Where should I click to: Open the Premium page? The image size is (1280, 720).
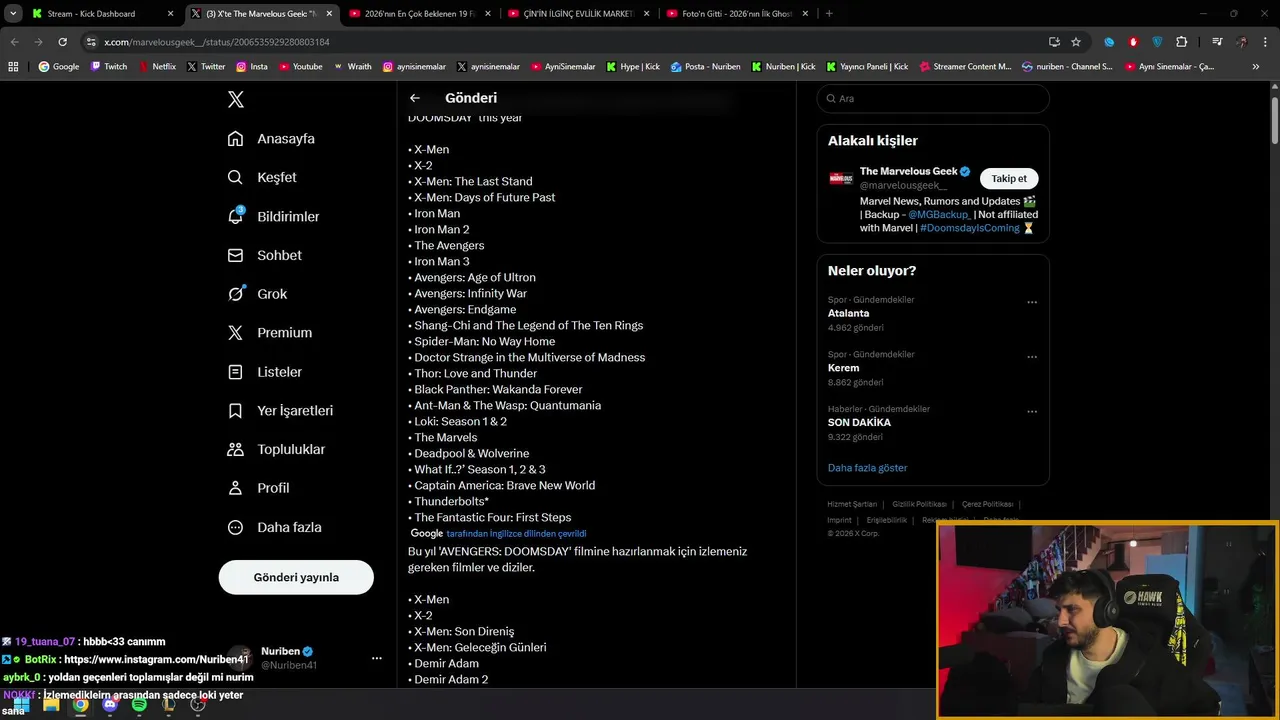269,333
